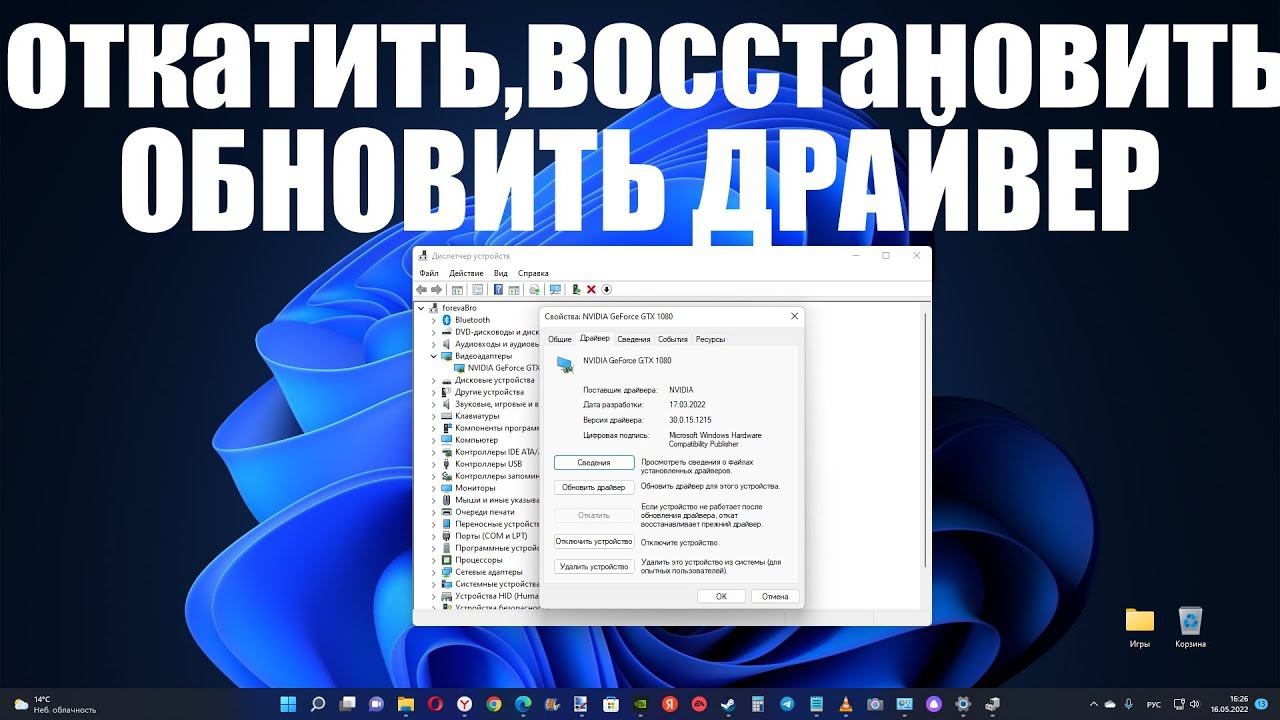Open the Корзина recycle bin desktop icon
The height and width of the screenshot is (720, 1280).
(x=1190, y=628)
